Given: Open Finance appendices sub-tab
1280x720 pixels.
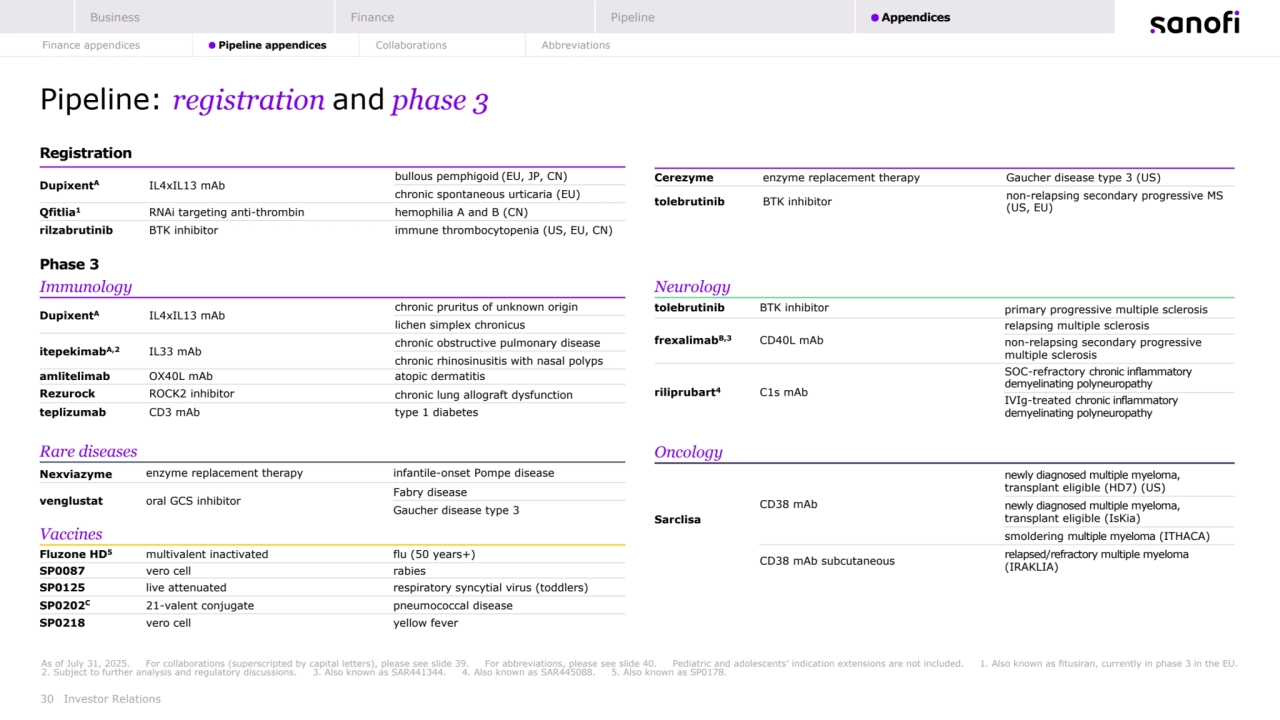Looking at the screenshot, I should (x=91, y=45).
